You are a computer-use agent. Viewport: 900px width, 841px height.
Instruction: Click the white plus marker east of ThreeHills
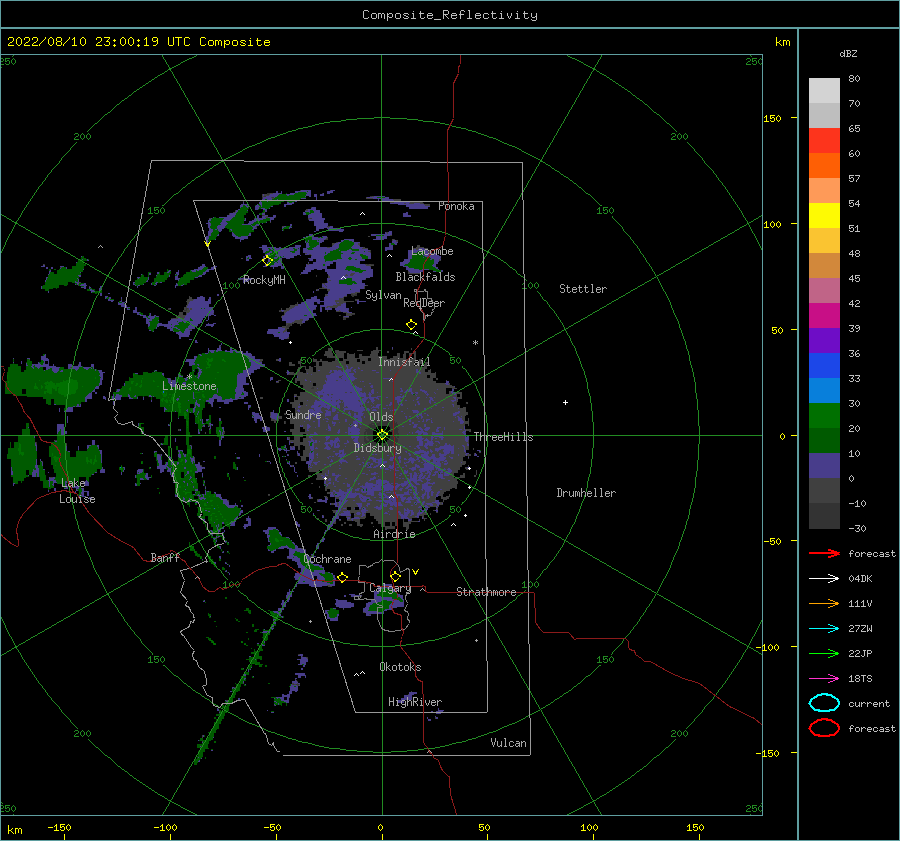565,402
